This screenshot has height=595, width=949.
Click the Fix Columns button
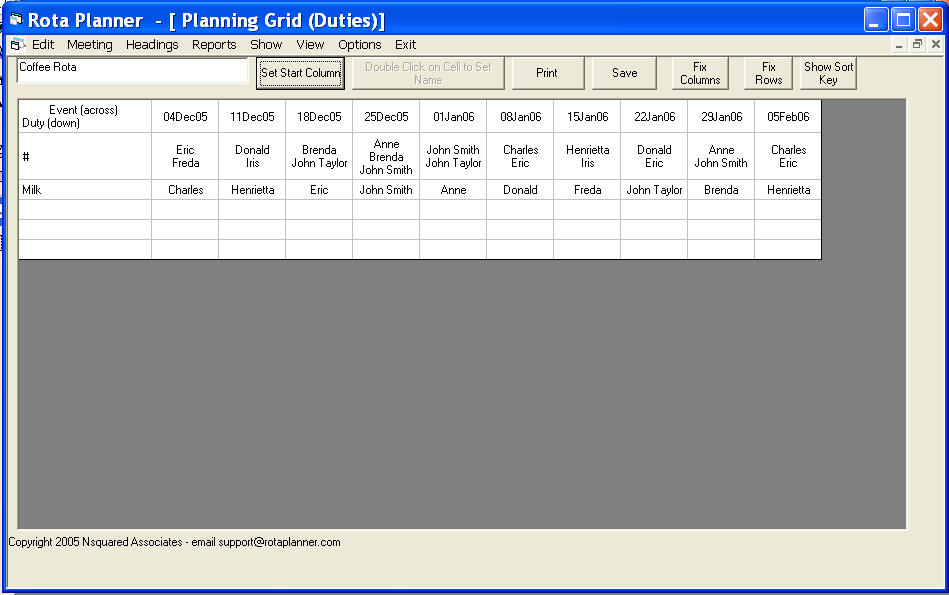[699, 73]
